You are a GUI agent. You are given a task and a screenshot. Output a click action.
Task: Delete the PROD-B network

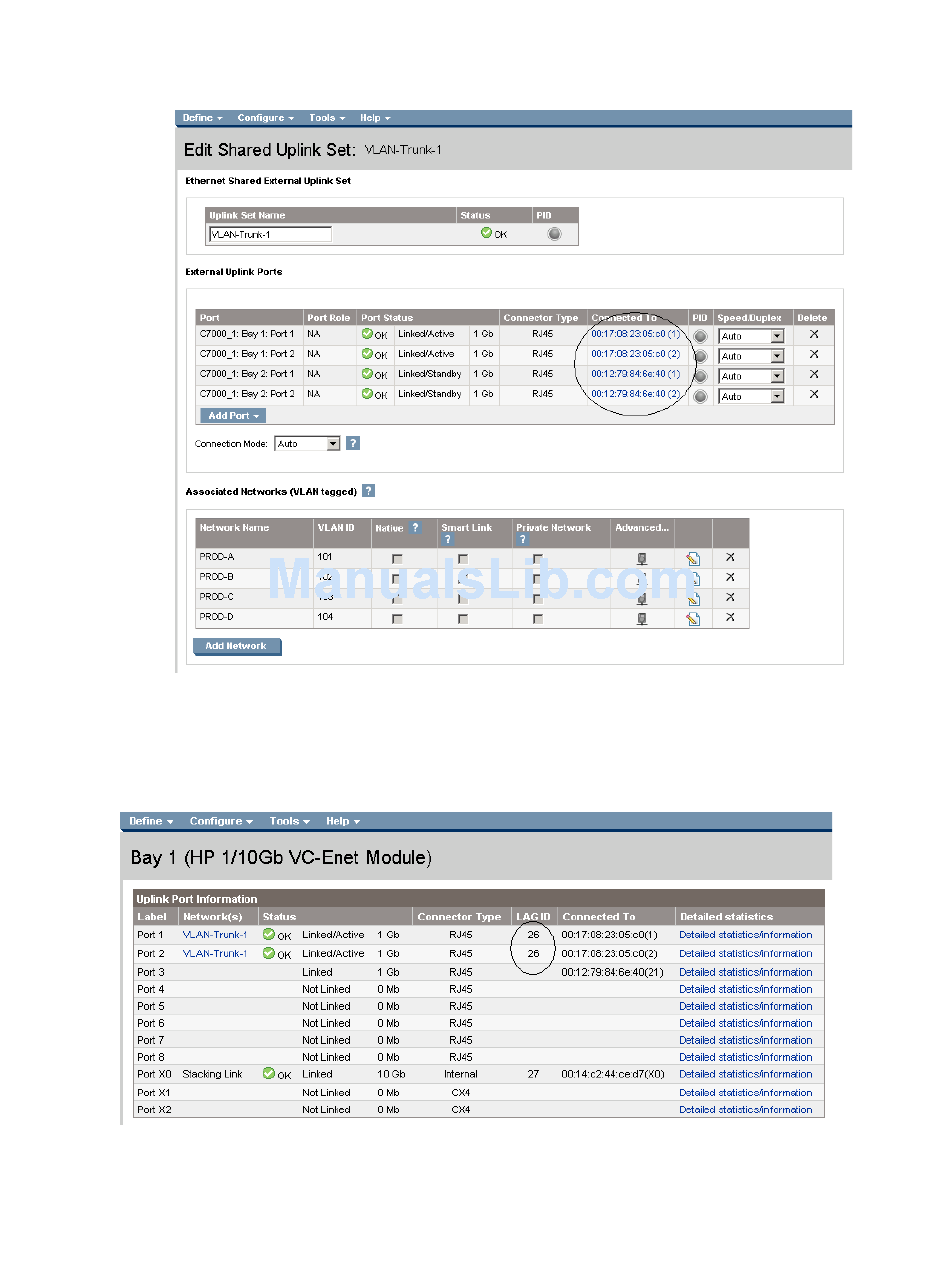pos(730,577)
